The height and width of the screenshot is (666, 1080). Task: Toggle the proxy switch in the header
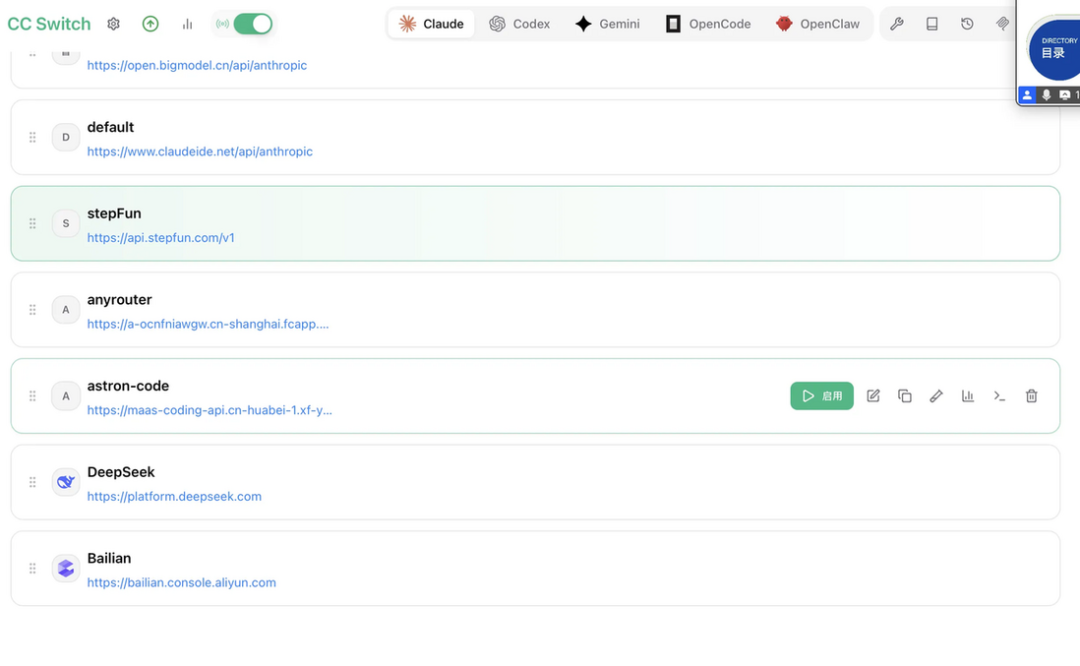(253, 24)
